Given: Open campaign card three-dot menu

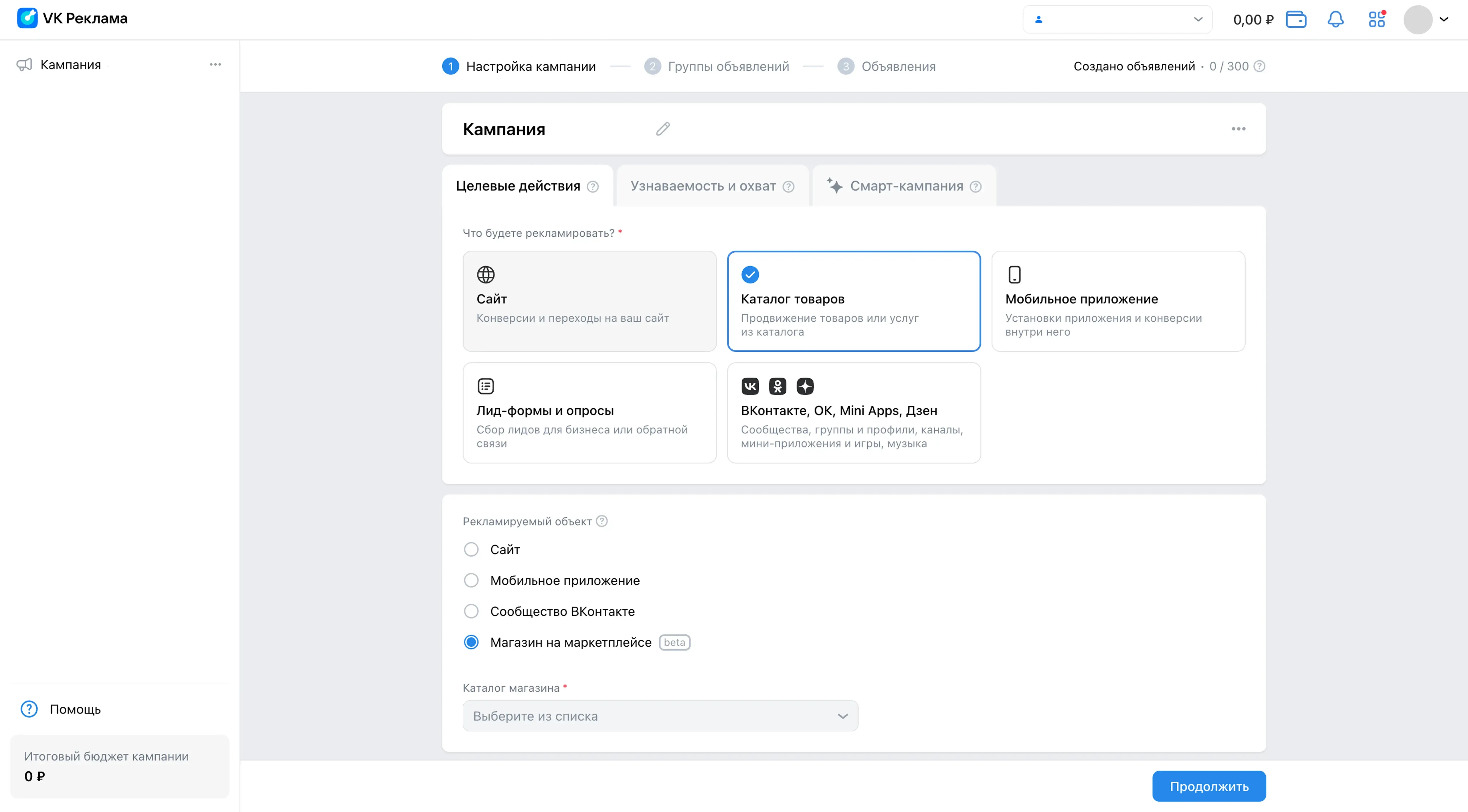Looking at the screenshot, I should point(1238,129).
